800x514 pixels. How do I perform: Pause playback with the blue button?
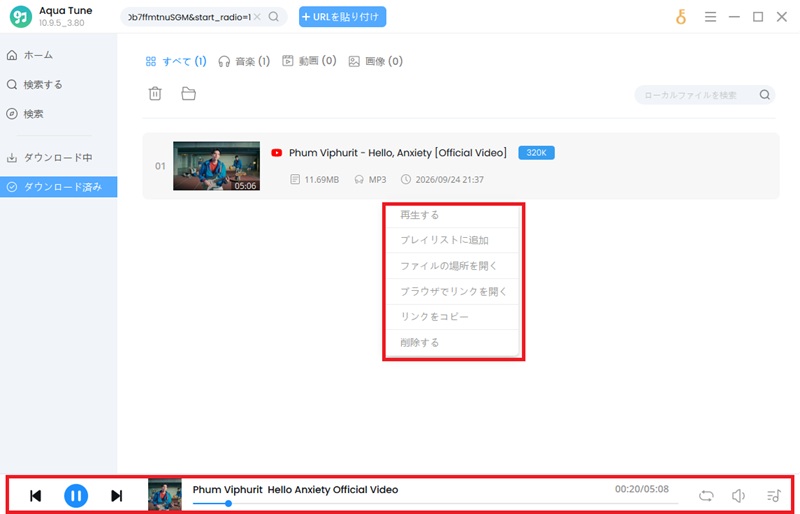click(76, 496)
